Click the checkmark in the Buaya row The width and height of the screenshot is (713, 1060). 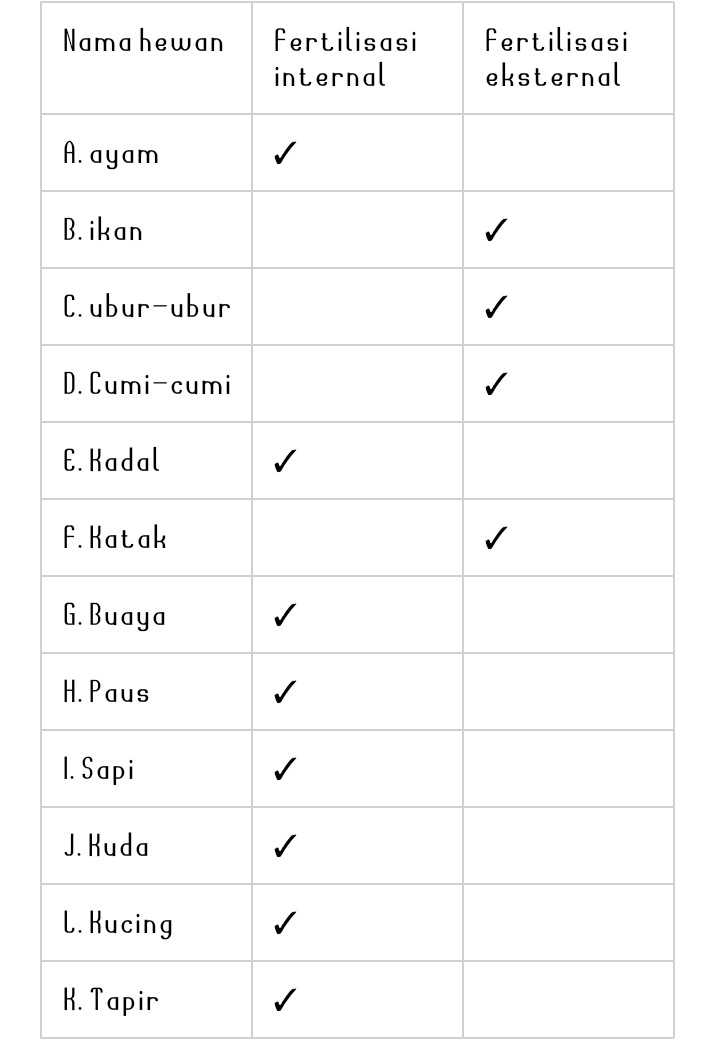tap(285, 616)
